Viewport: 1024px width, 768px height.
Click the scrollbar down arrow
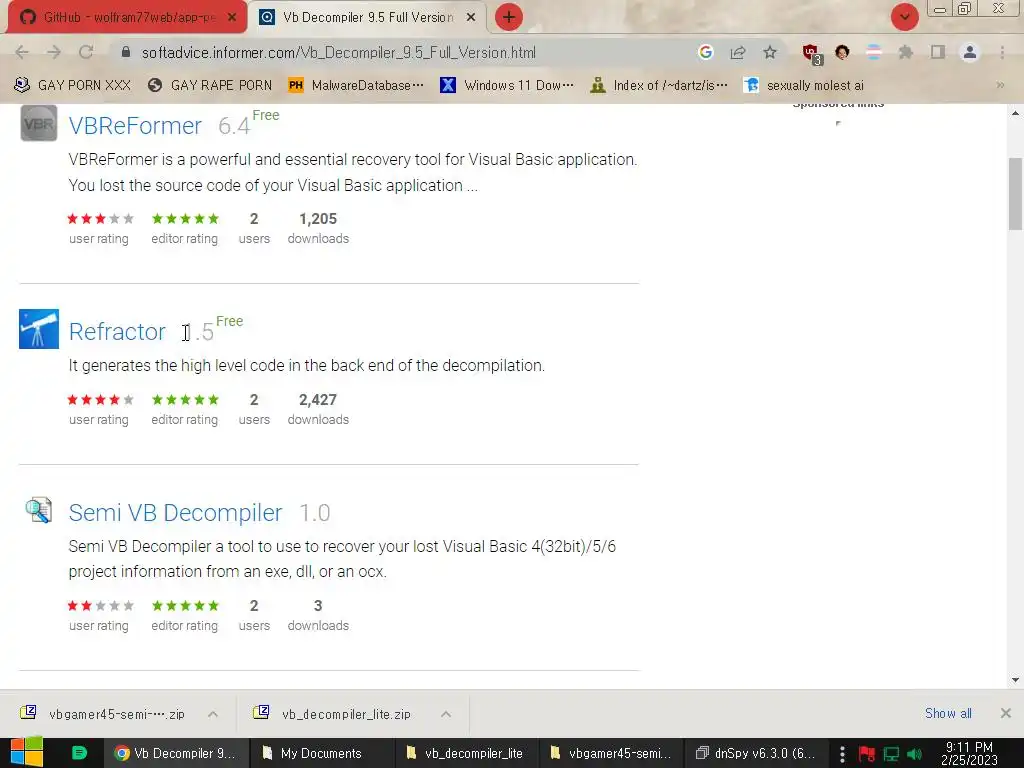[x=1015, y=680]
